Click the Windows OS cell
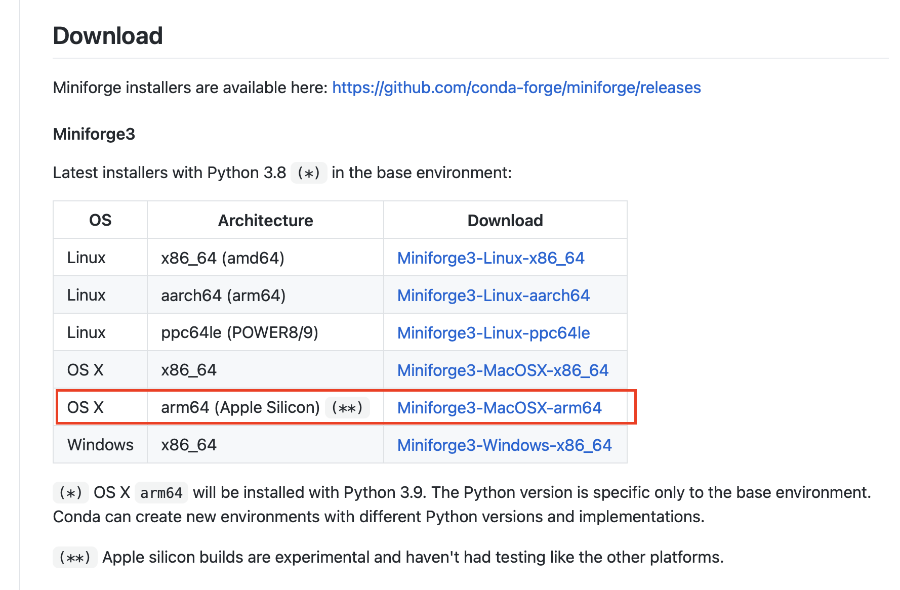This screenshot has height=590, width=900. click(100, 445)
